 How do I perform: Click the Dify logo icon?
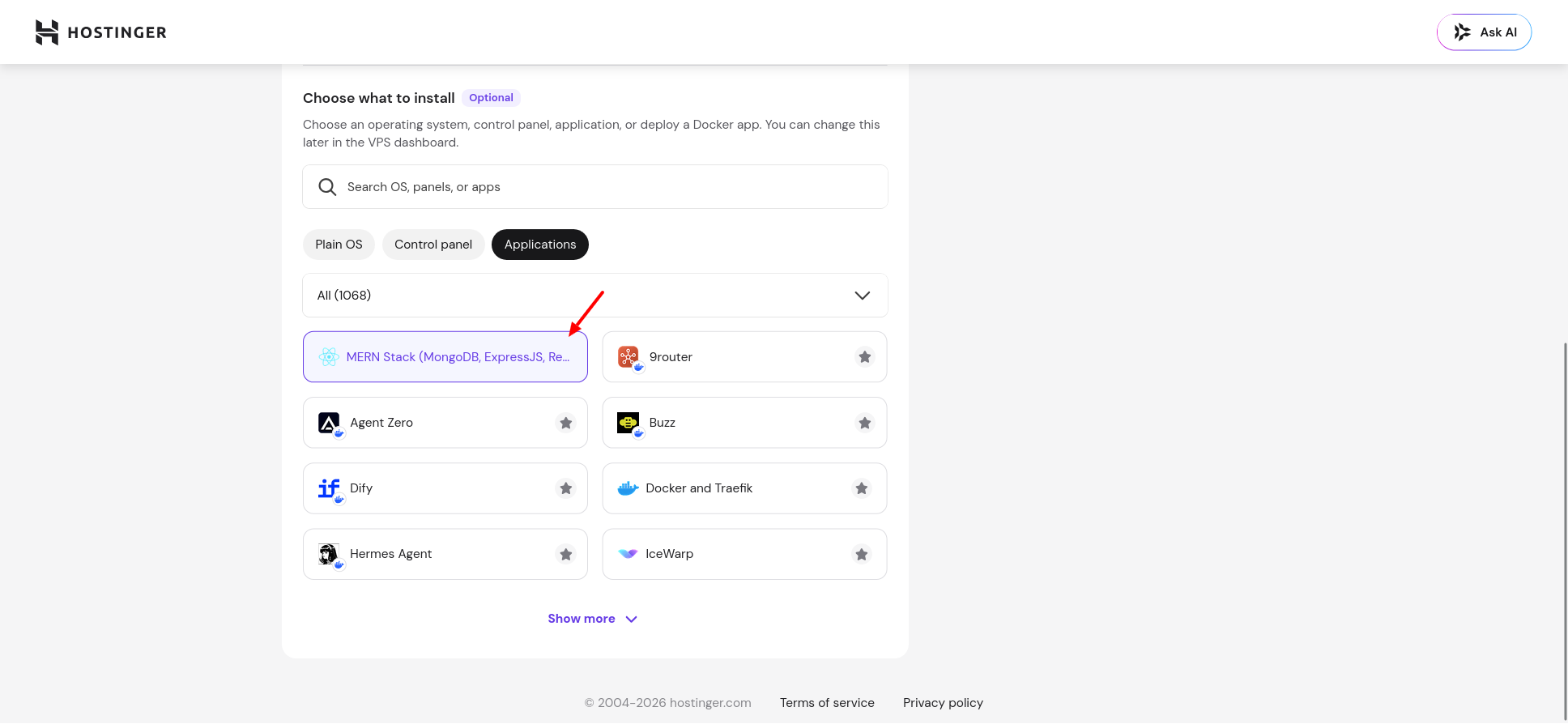click(329, 488)
